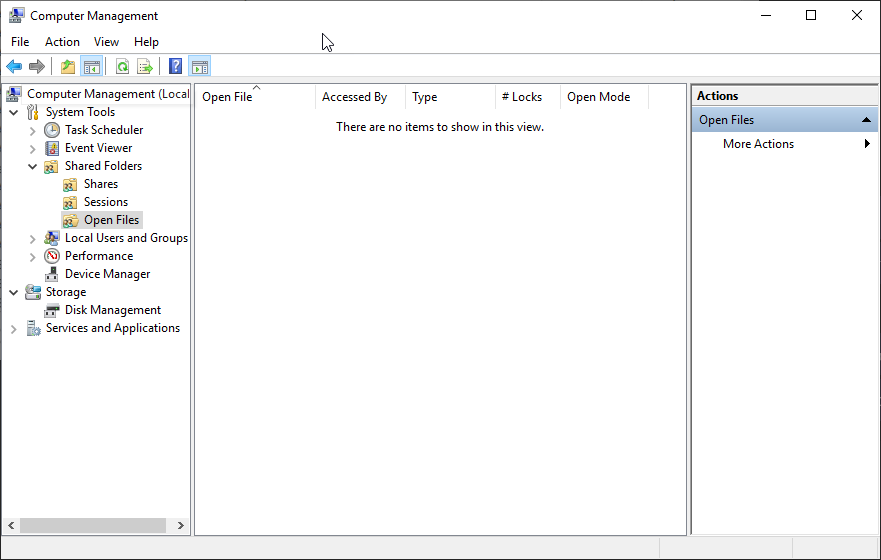Sort by the Accessed By column header

pos(355,97)
